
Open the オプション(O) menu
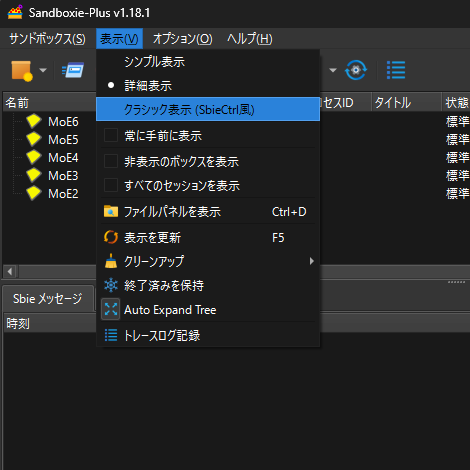[183, 39]
